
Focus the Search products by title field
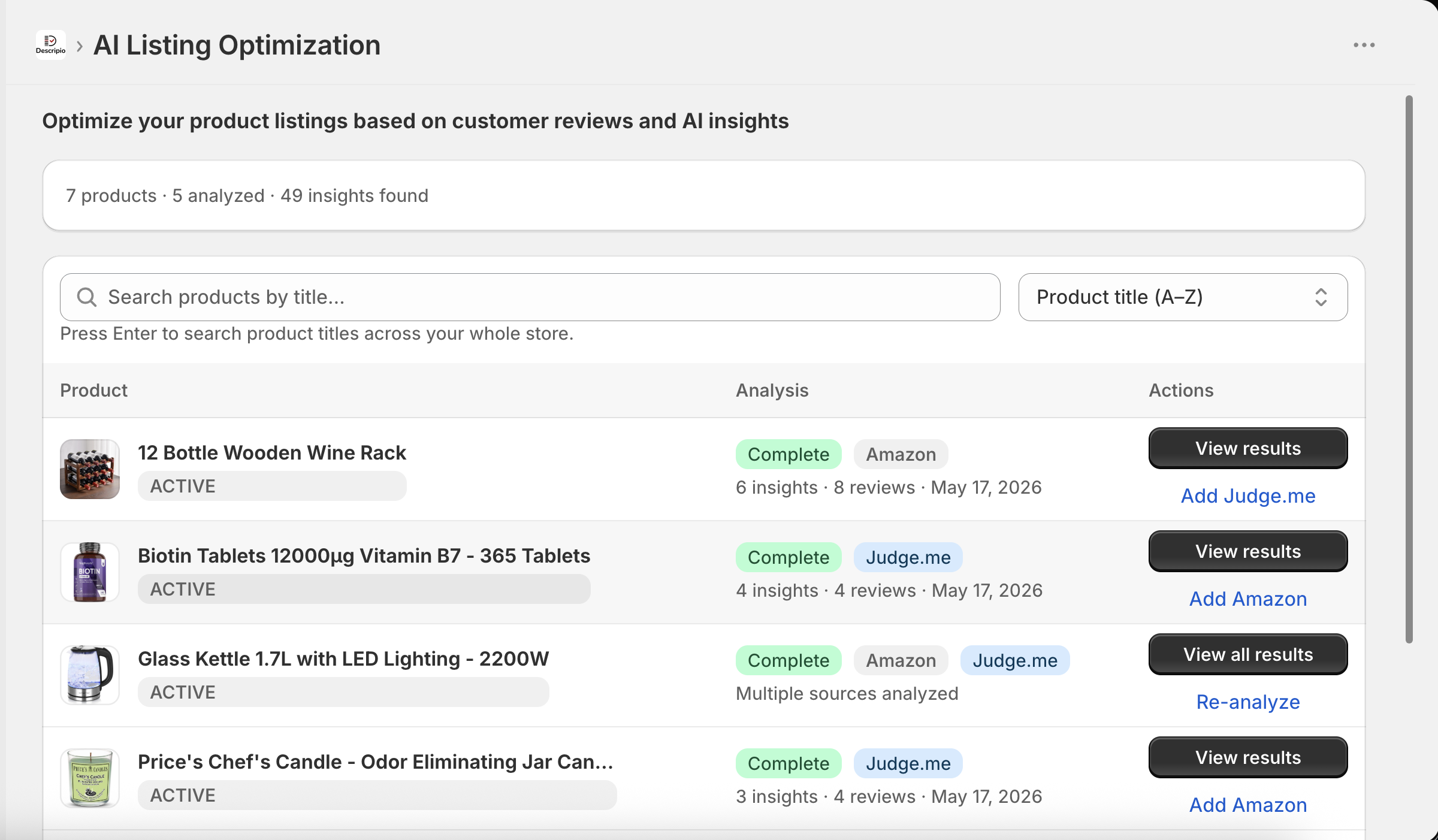click(530, 297)
